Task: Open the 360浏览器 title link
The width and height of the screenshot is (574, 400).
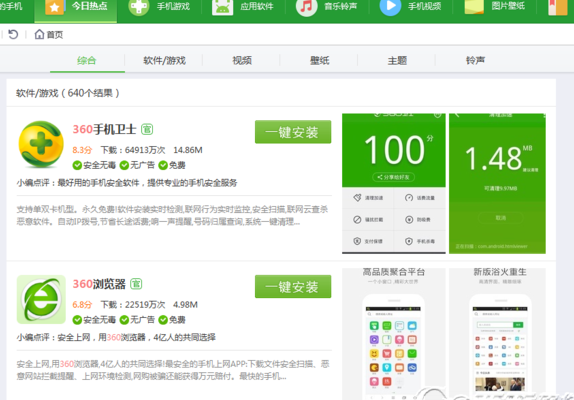Action: [99, 284]
